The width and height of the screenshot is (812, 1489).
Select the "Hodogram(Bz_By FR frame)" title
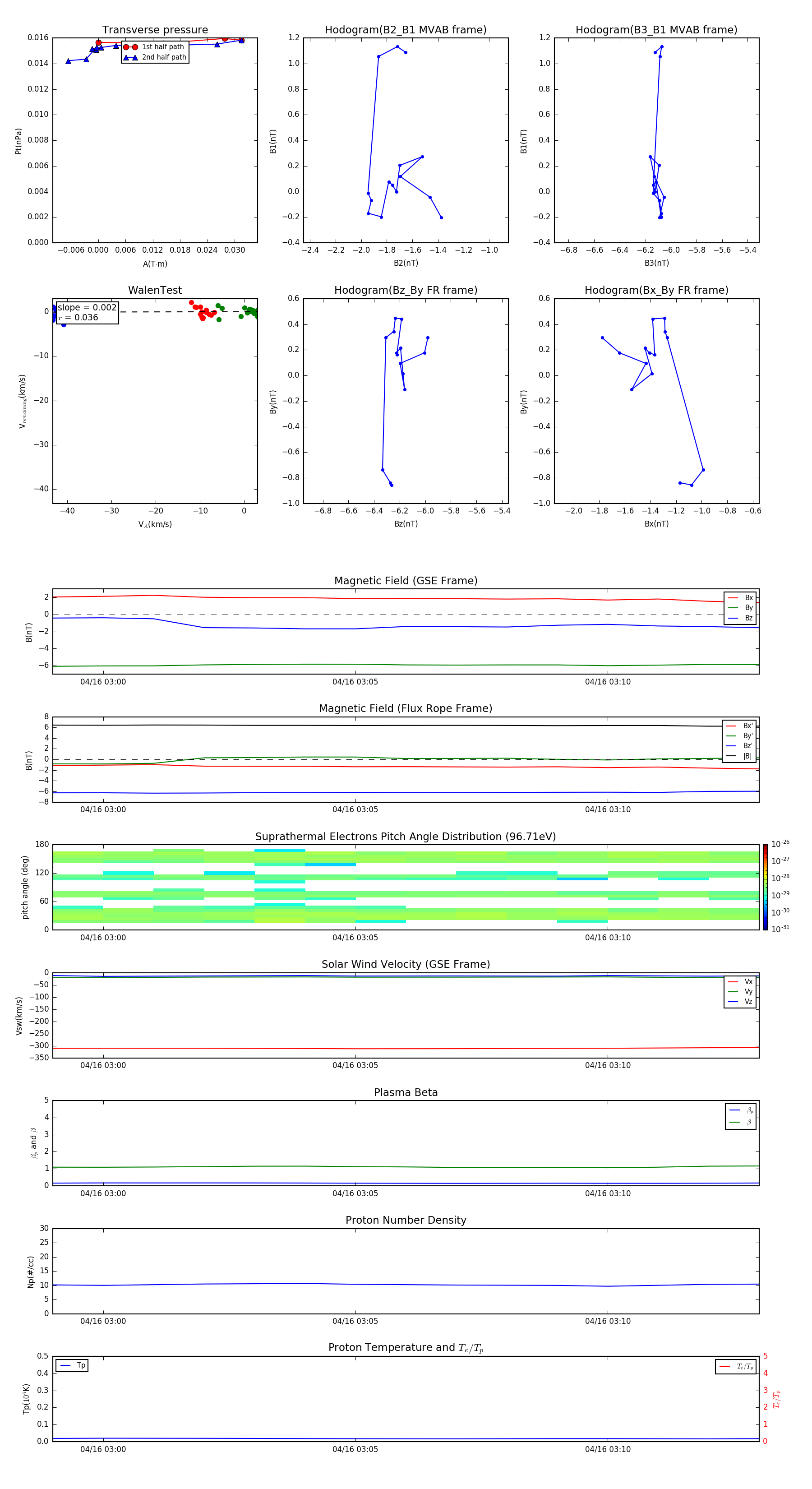tap(406, 290)
